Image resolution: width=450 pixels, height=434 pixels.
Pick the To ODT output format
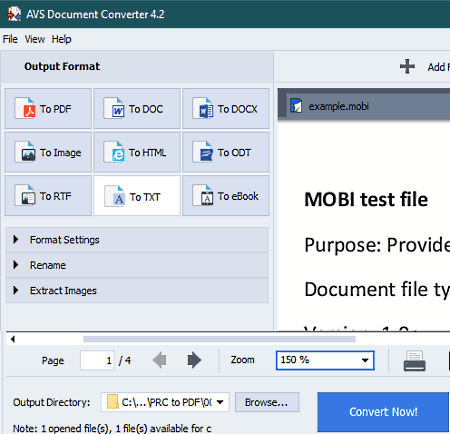click(x=226, y=152)
